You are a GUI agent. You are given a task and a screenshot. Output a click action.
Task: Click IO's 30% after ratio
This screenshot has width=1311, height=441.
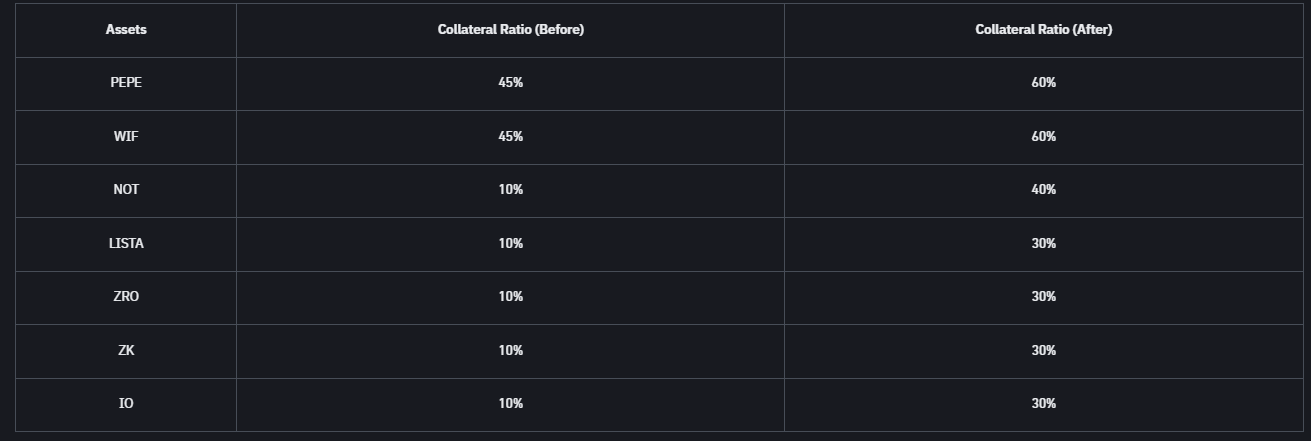(1043, 404)
